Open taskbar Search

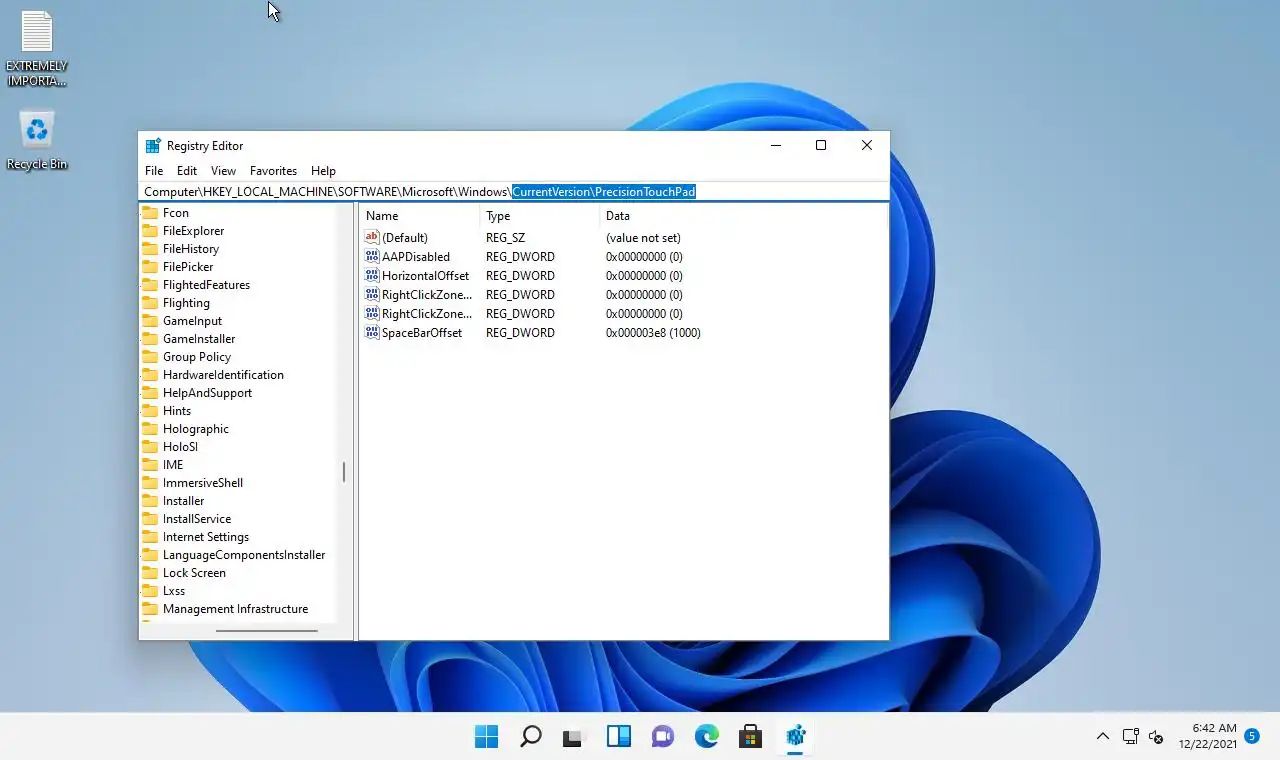pos(531,737)
